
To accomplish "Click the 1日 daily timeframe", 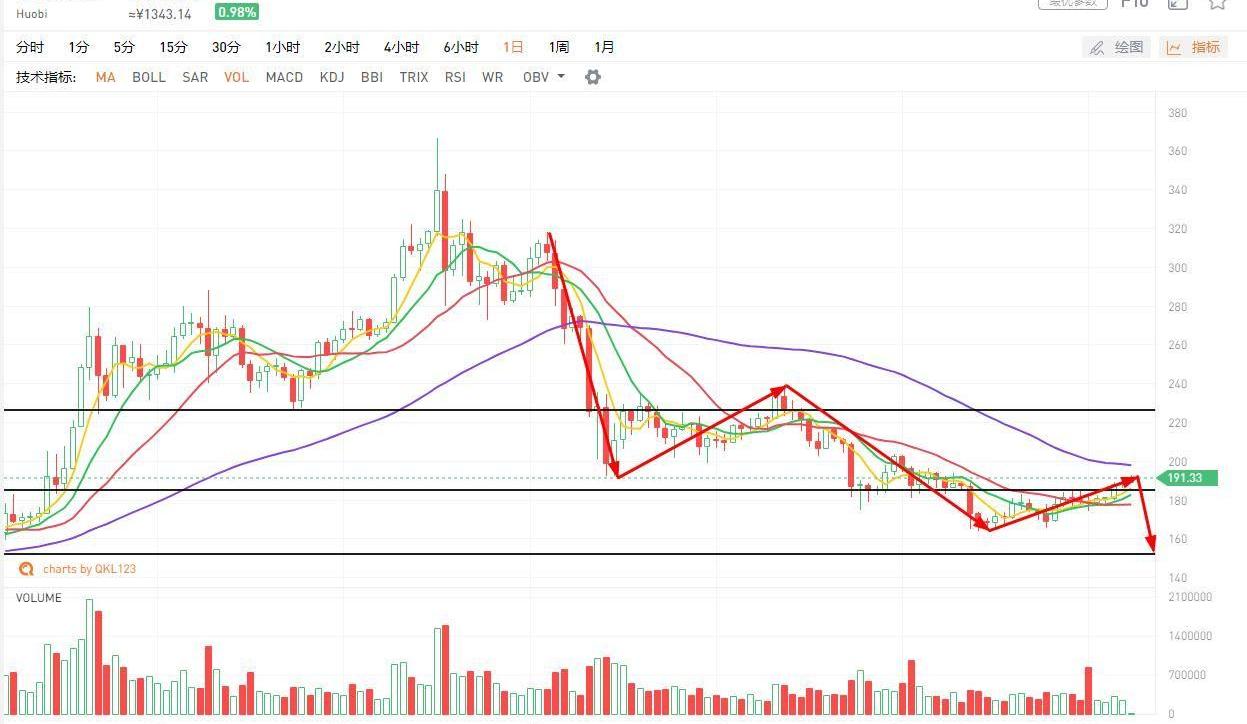I will point(513,47).
